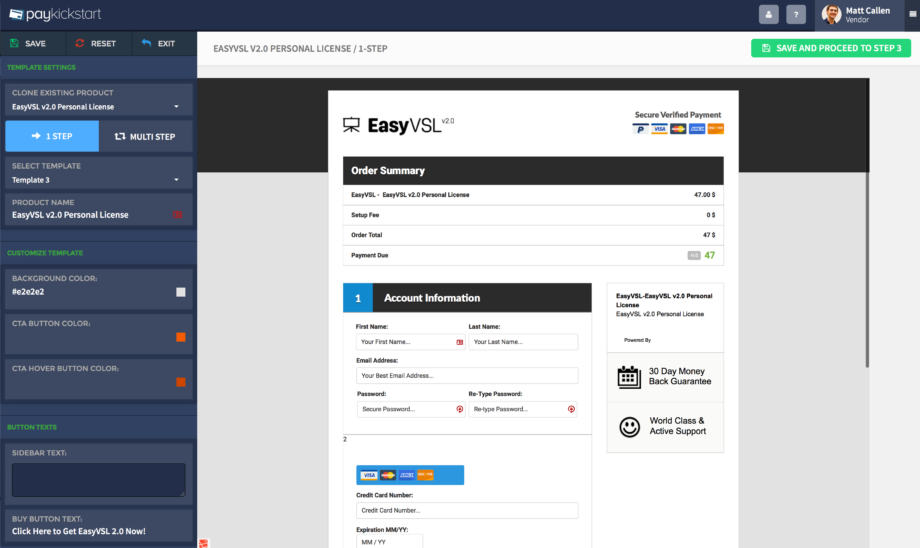Image resolution: width=920 pixels, height=548 pixels.
Task: Switch to Multi Step checkout tab
Action: click(146, 136)
